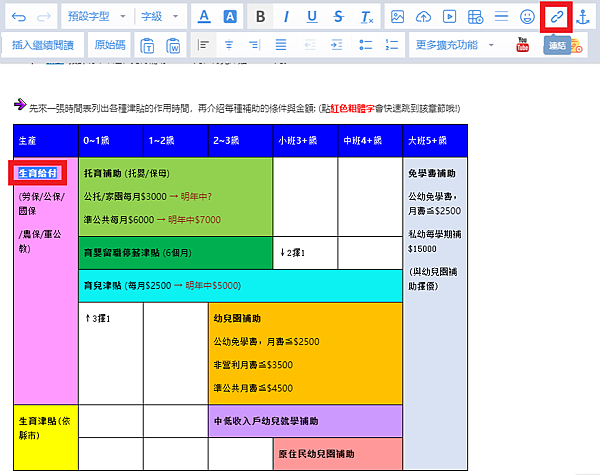Click the 2~3歲 header cell
600x475 pixels.
click(x=241, y=140)
